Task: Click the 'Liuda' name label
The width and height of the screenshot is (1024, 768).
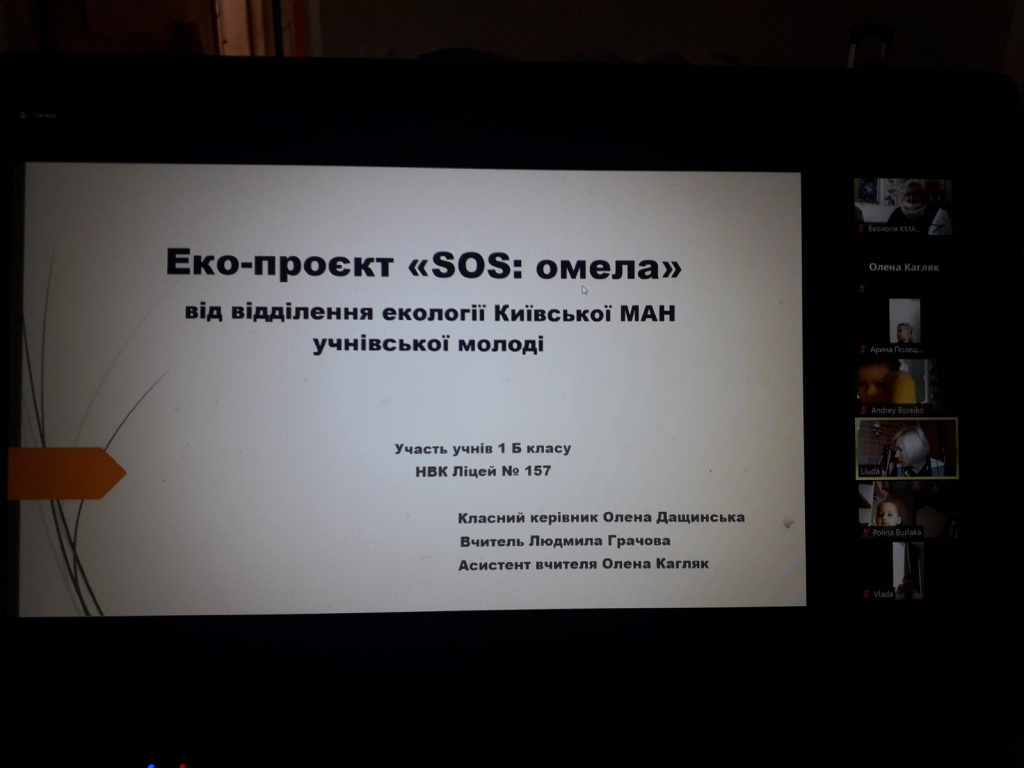Action: click(x=870, y=471)
